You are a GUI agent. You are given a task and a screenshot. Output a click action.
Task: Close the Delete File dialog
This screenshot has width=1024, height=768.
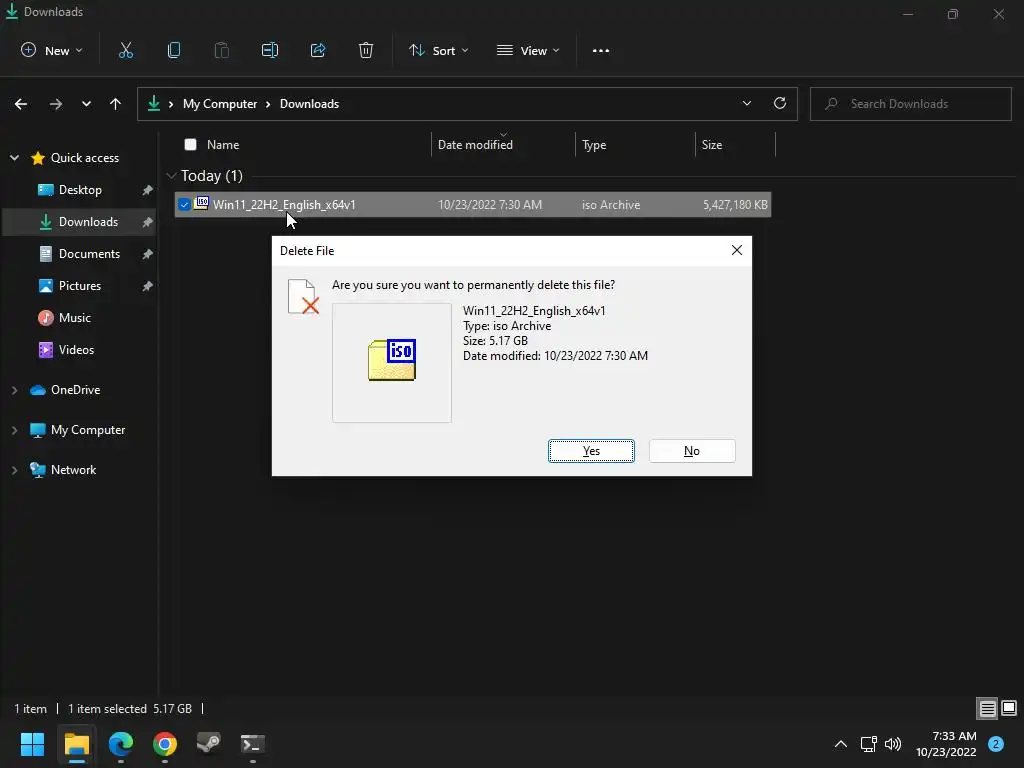pyautogui.click(x=737, y=250)
